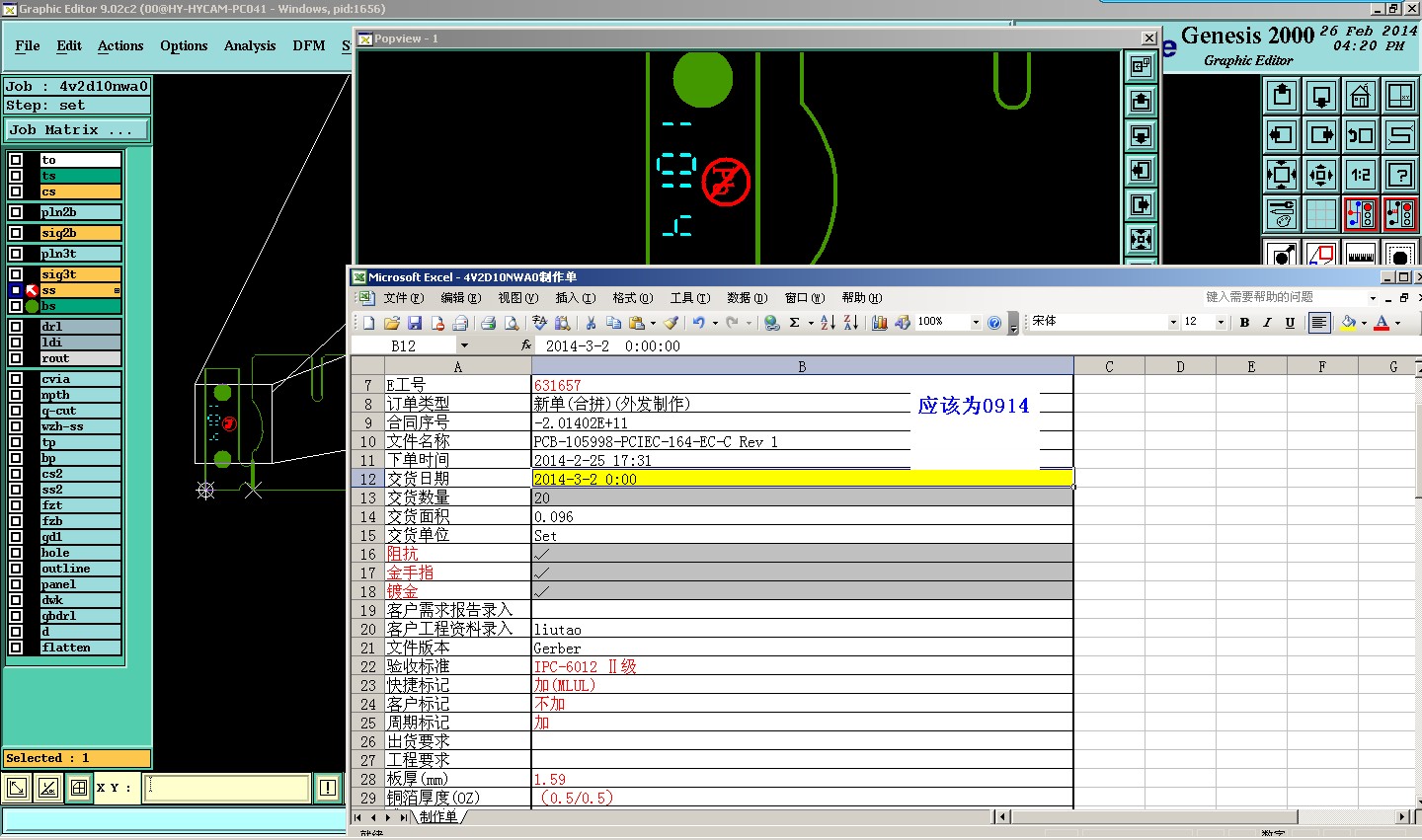This screenshot has height=840, width=1422.
Task: Click the Excel Cut scissors icon
Action: [x=591, y=323]
